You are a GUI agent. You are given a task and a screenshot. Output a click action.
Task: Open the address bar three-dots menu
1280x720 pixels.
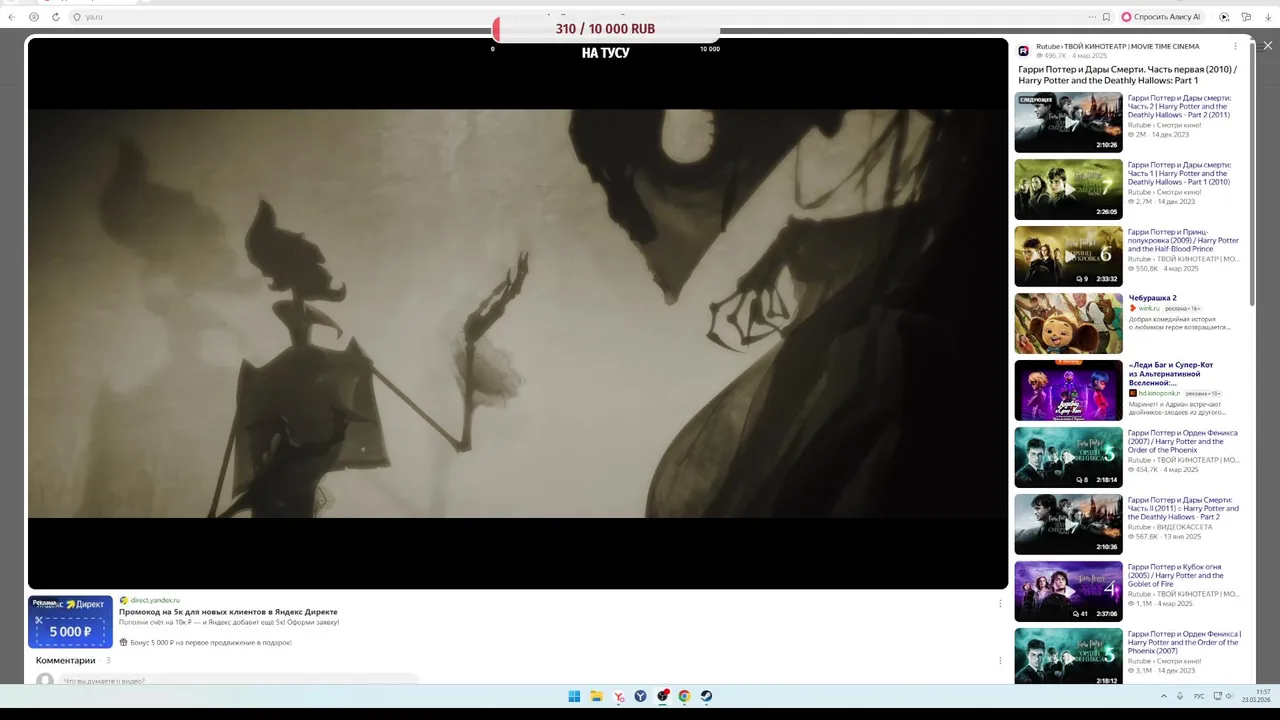(x=1092, y=17)
